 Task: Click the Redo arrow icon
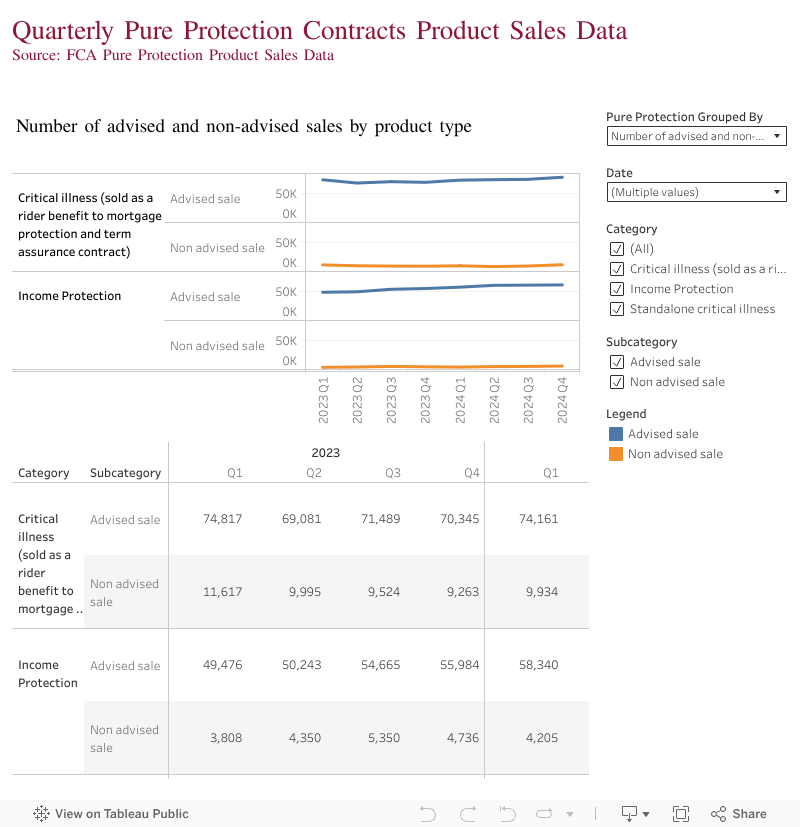tap(467, 814)
